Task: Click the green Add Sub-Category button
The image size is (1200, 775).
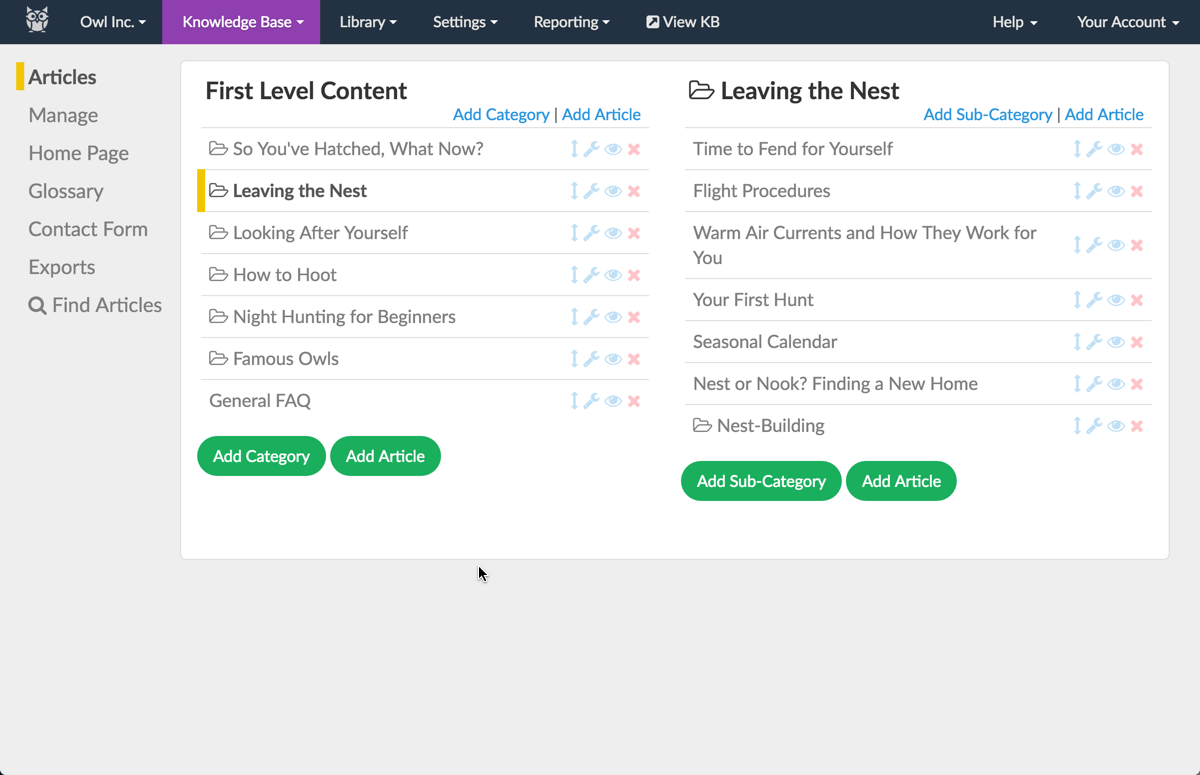Action: point(761,481)
